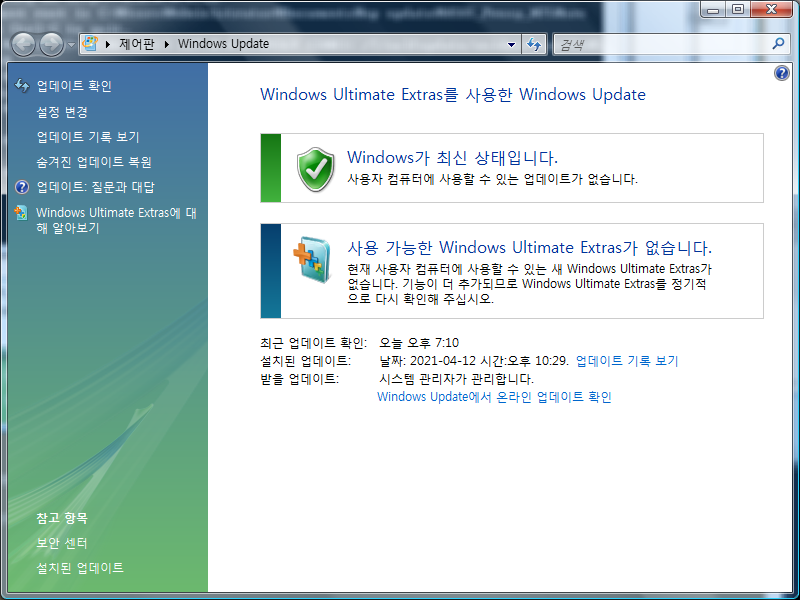The image size is (800, 600).
Task: Click the refresh button next to address bar
Action: click(534, 44)
